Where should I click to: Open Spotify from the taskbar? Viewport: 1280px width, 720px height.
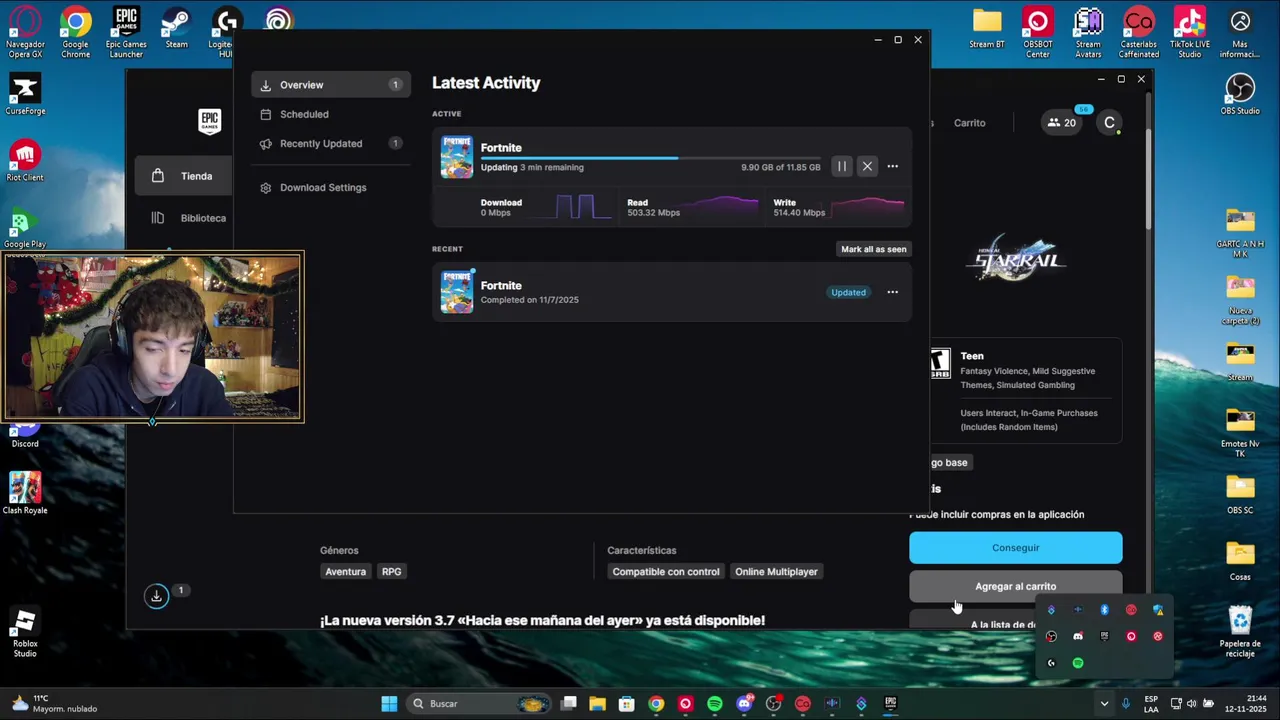tap(714, 704)
